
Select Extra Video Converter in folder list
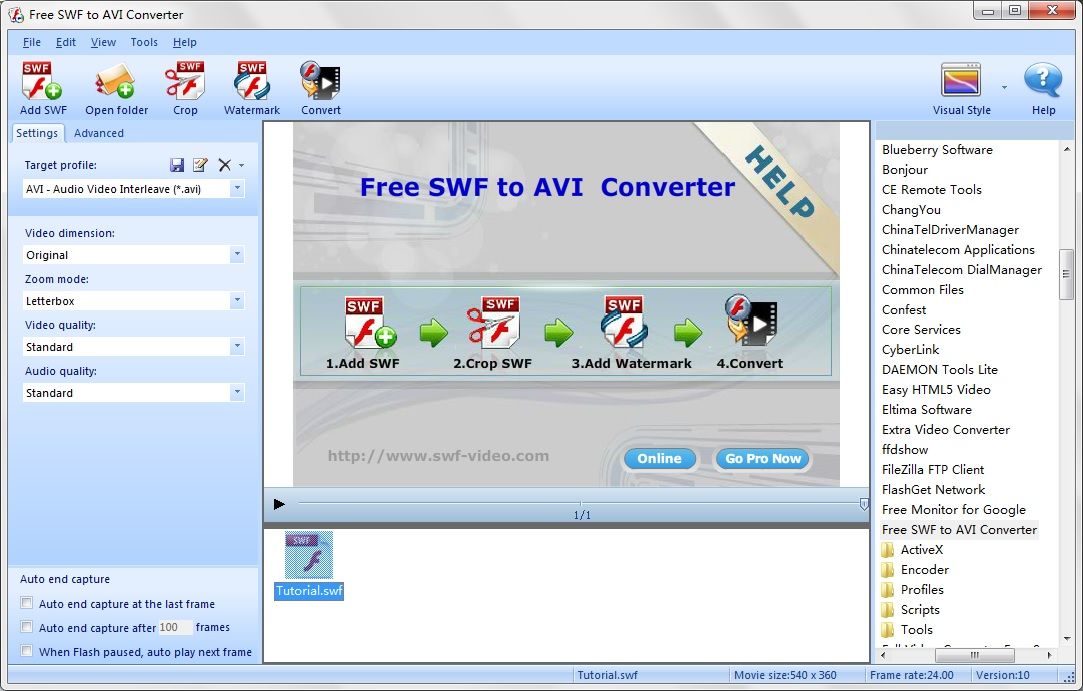[x=946, y=430]
